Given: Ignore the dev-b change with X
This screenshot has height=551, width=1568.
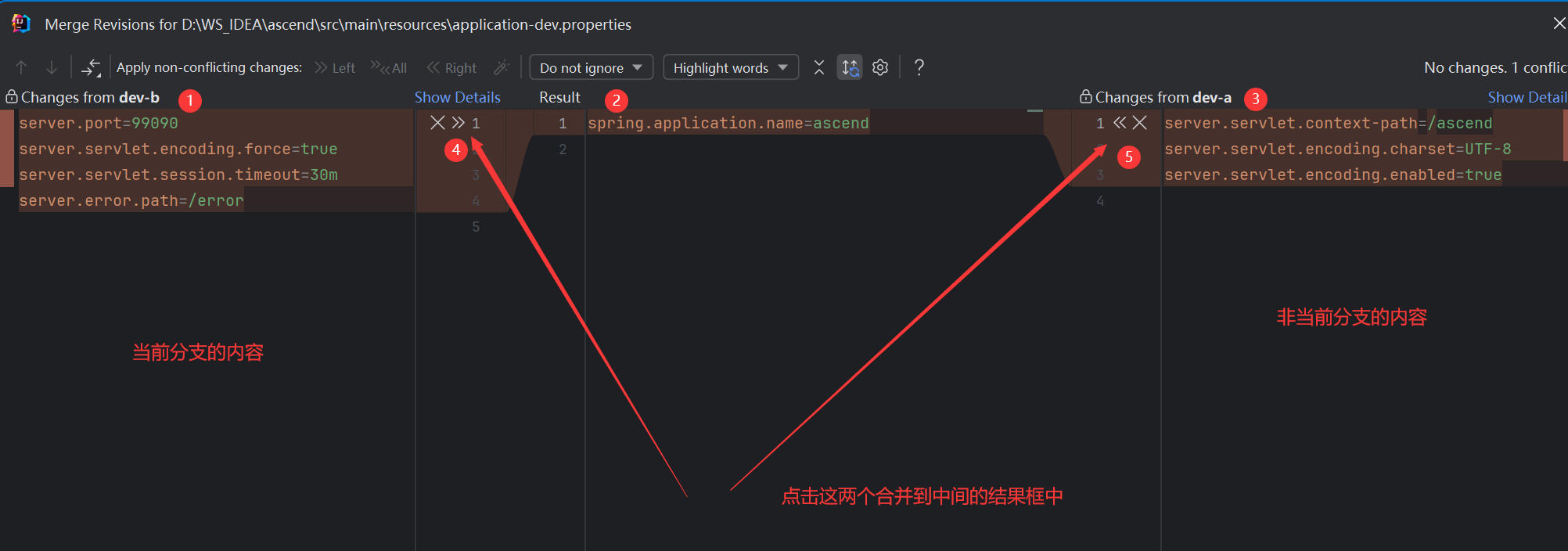Looking at the screenshot, I should 437,123.
